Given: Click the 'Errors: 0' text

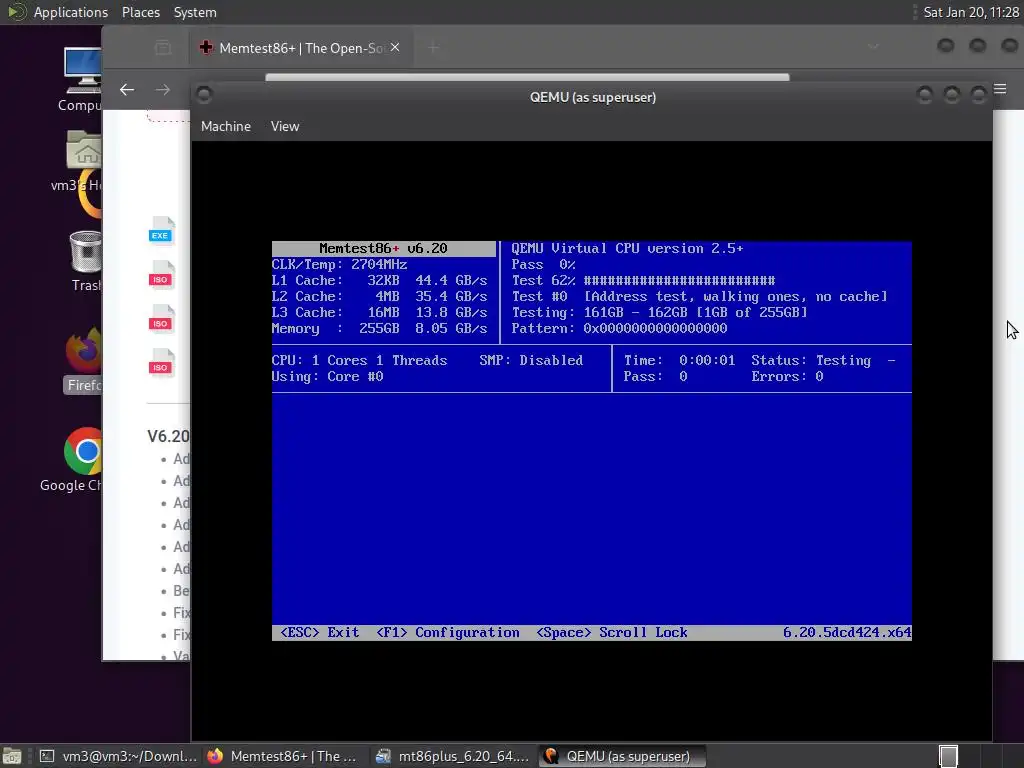Looking at the screenshot, I should tap(787, 376).
